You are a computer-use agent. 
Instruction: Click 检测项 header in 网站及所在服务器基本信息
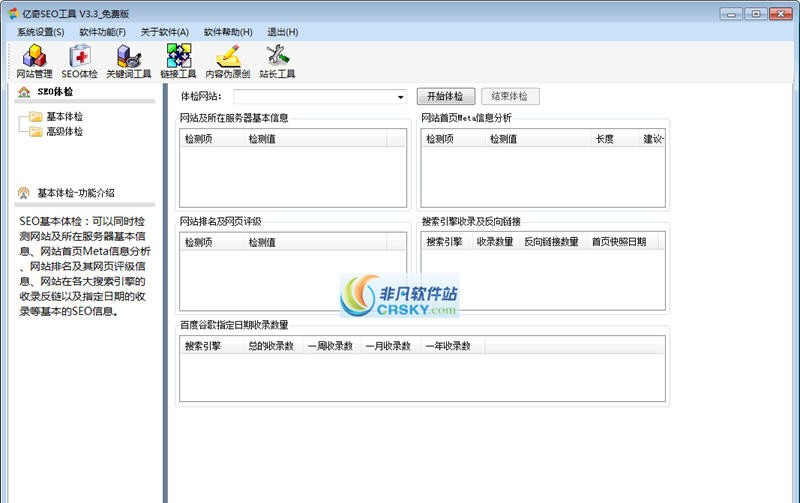point(211,139)
